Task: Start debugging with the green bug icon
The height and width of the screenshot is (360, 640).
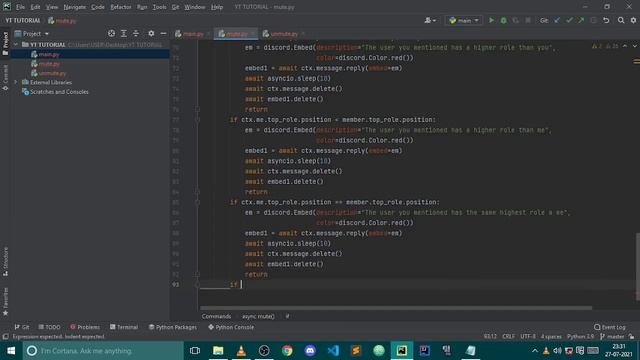Action: click(504, 20)
